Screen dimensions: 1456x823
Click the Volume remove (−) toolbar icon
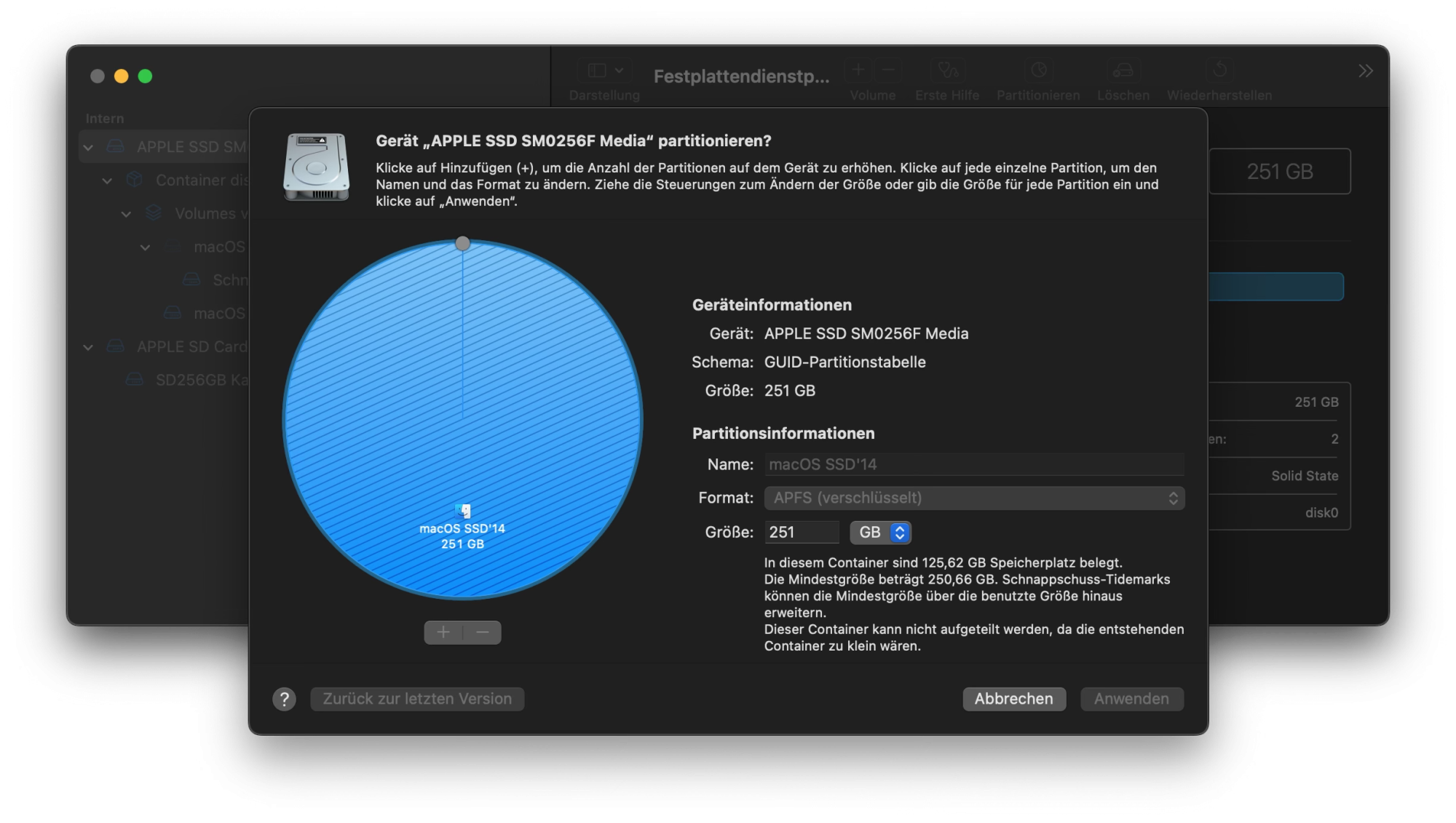[x=888, y=70]
